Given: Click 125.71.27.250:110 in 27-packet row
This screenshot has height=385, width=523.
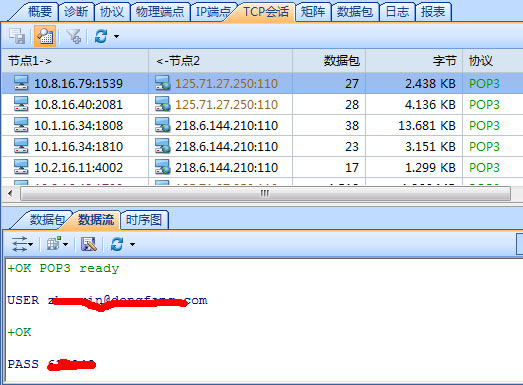Looking at the screenshot, I should (226, 83).
